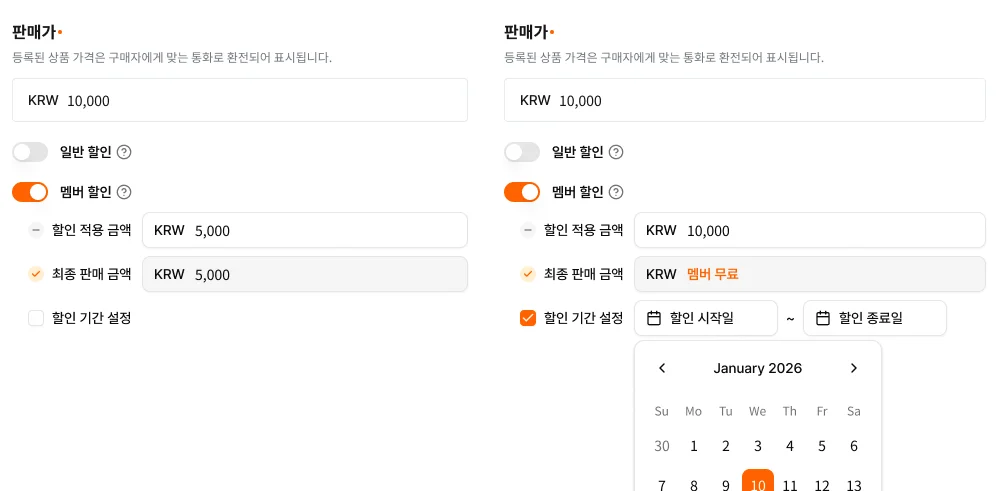Click check icon beside left panel's 최종 판매 금액

pyautogui.click(x=36, y=274)
